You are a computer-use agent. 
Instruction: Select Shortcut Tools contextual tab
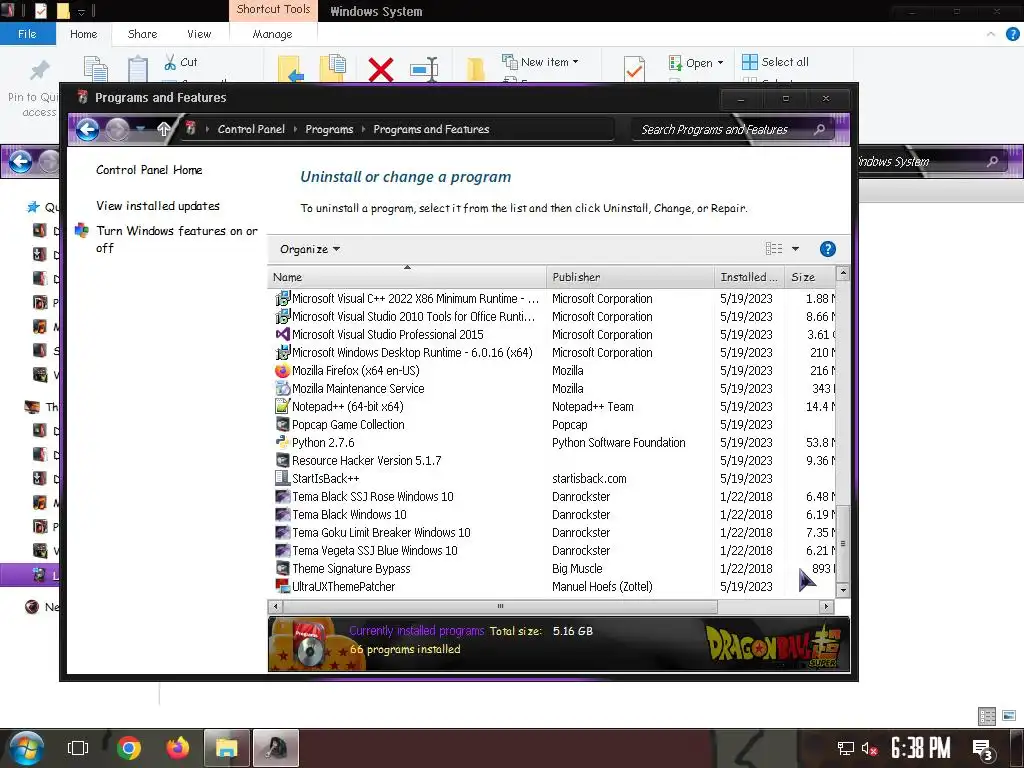273,10
